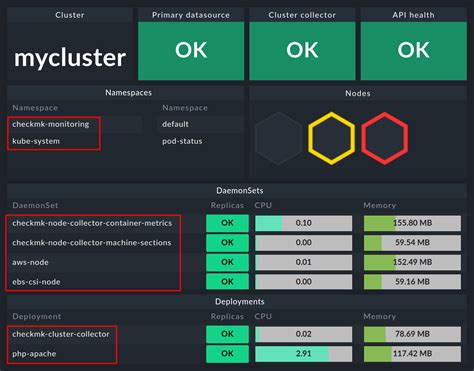Open checkmk-node-collector-container-metrics DaemonSet
474x371 pixels.
(92, 223)
